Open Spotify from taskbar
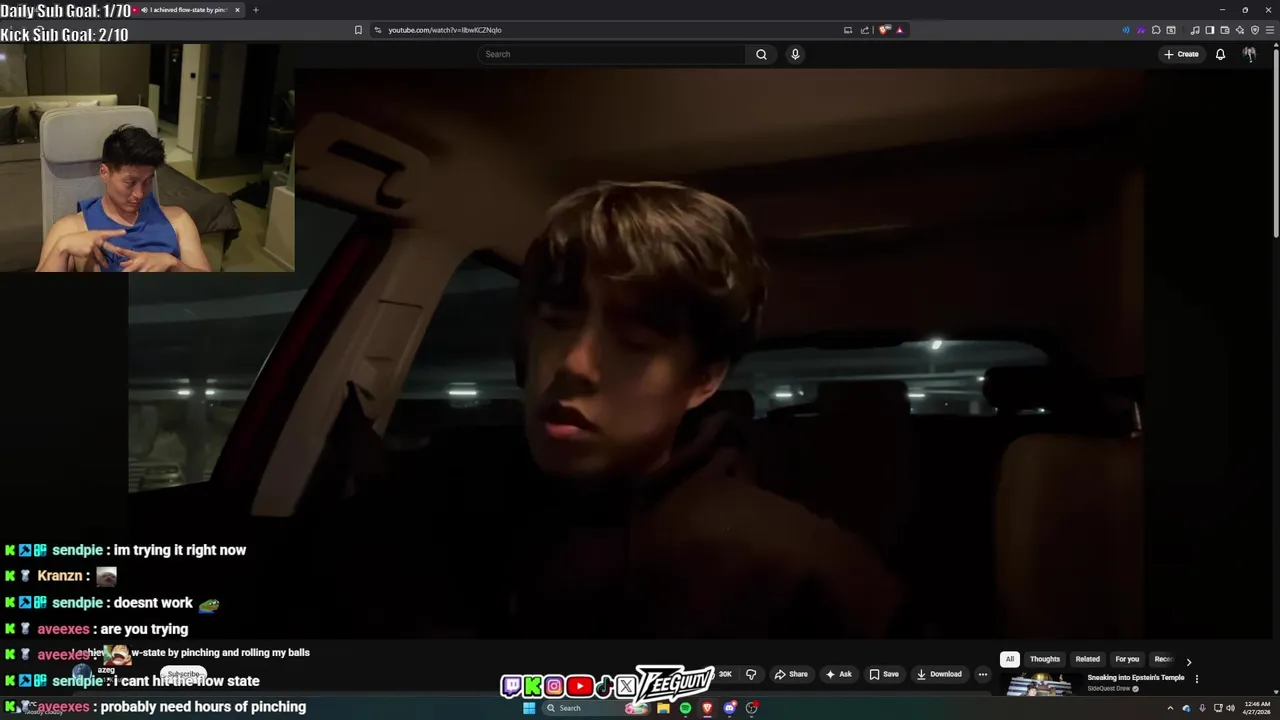 pyautogui.click(x=685, y=708)
